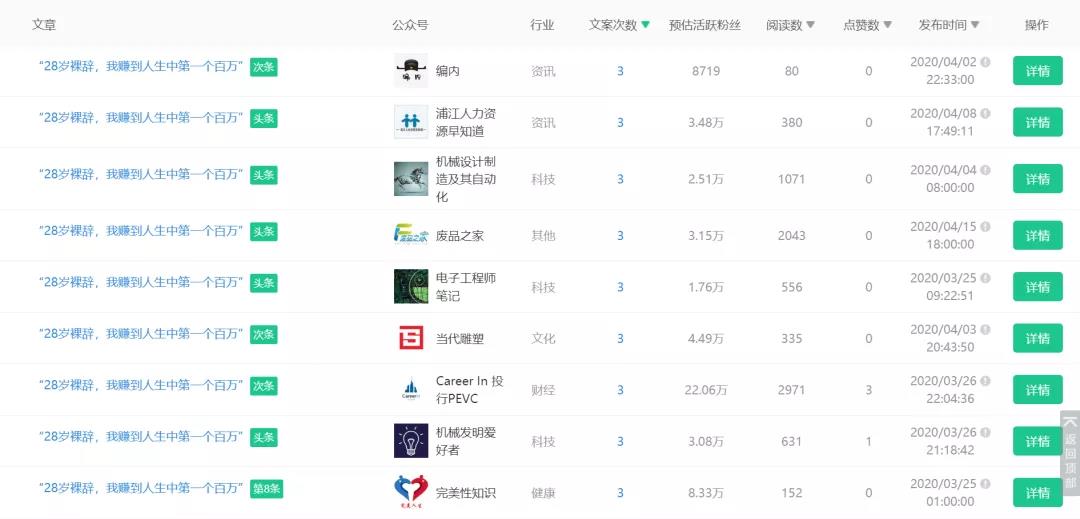The height and width of the screenshot is (519, 1080).
Task: Click the 当代雕塑 red logo
Action: pyautogui.click(x=410, y=338)
